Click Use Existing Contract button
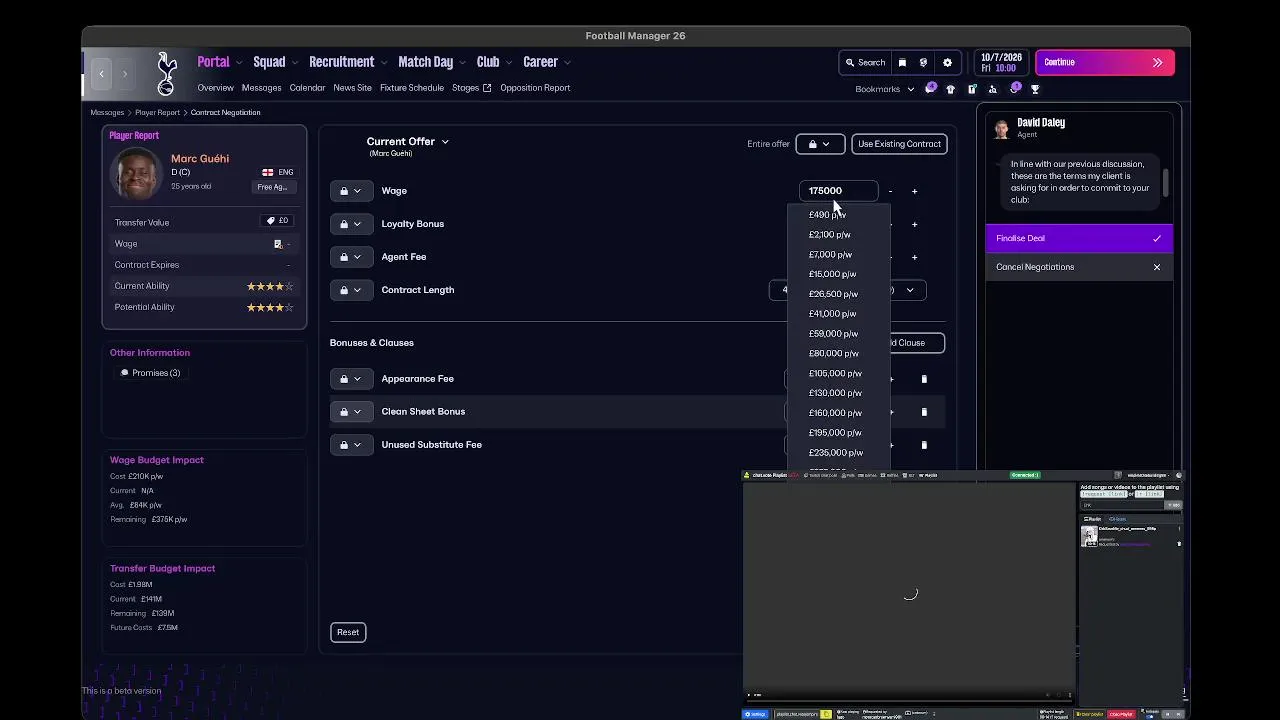Screen dimensions: 1280x720 click(899, 144)
